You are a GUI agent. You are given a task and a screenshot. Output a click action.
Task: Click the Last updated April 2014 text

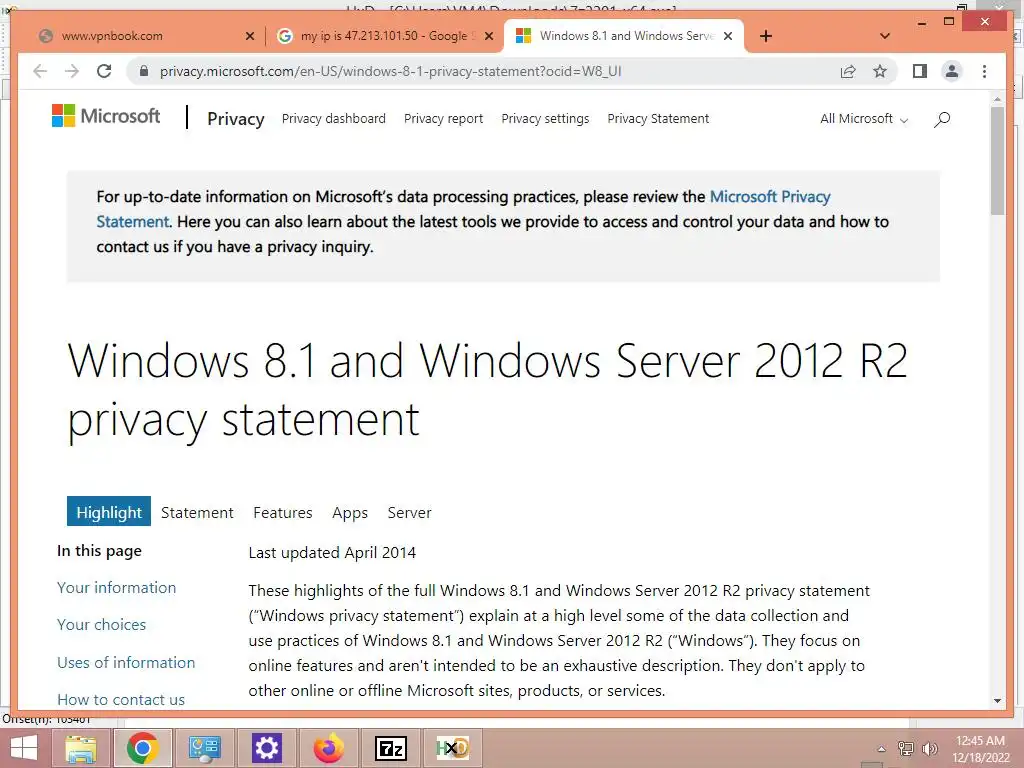(332, 552)
